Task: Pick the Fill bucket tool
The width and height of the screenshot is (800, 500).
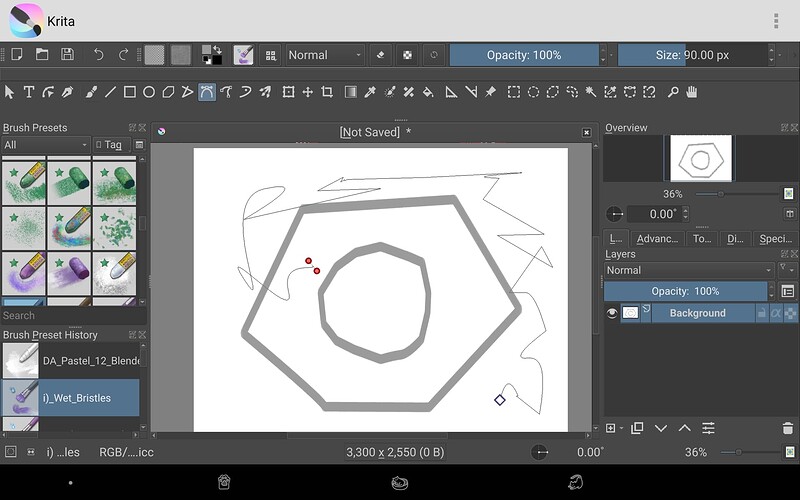Action: [x=428, y=92]
